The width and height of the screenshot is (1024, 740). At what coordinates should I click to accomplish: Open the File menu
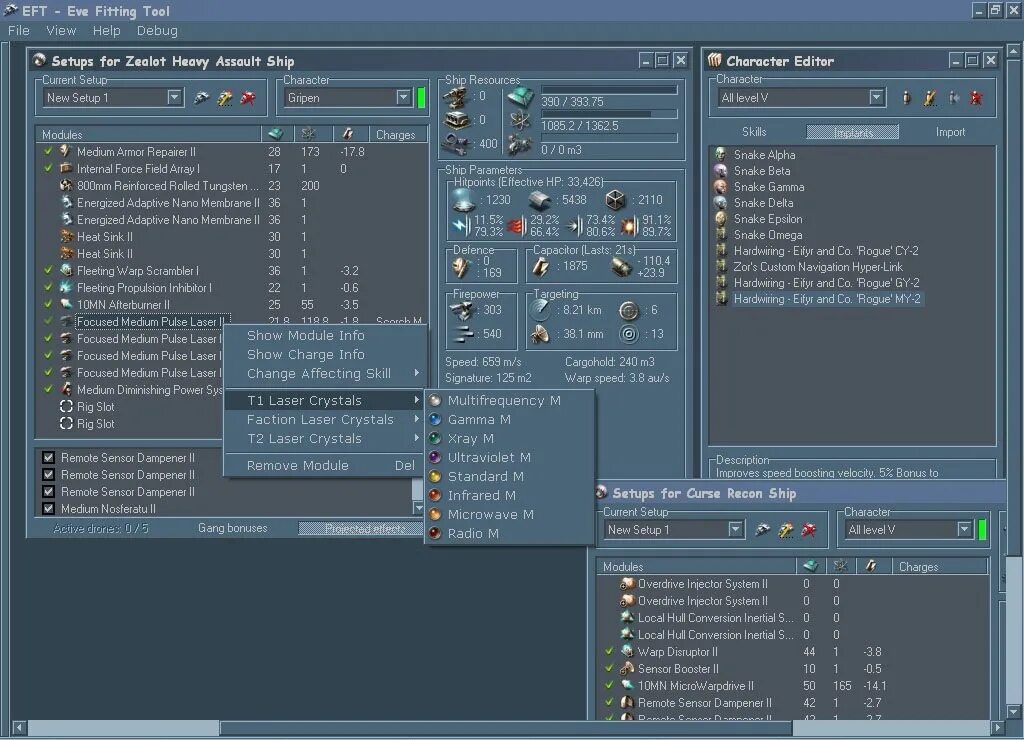(x=19, y=31)
